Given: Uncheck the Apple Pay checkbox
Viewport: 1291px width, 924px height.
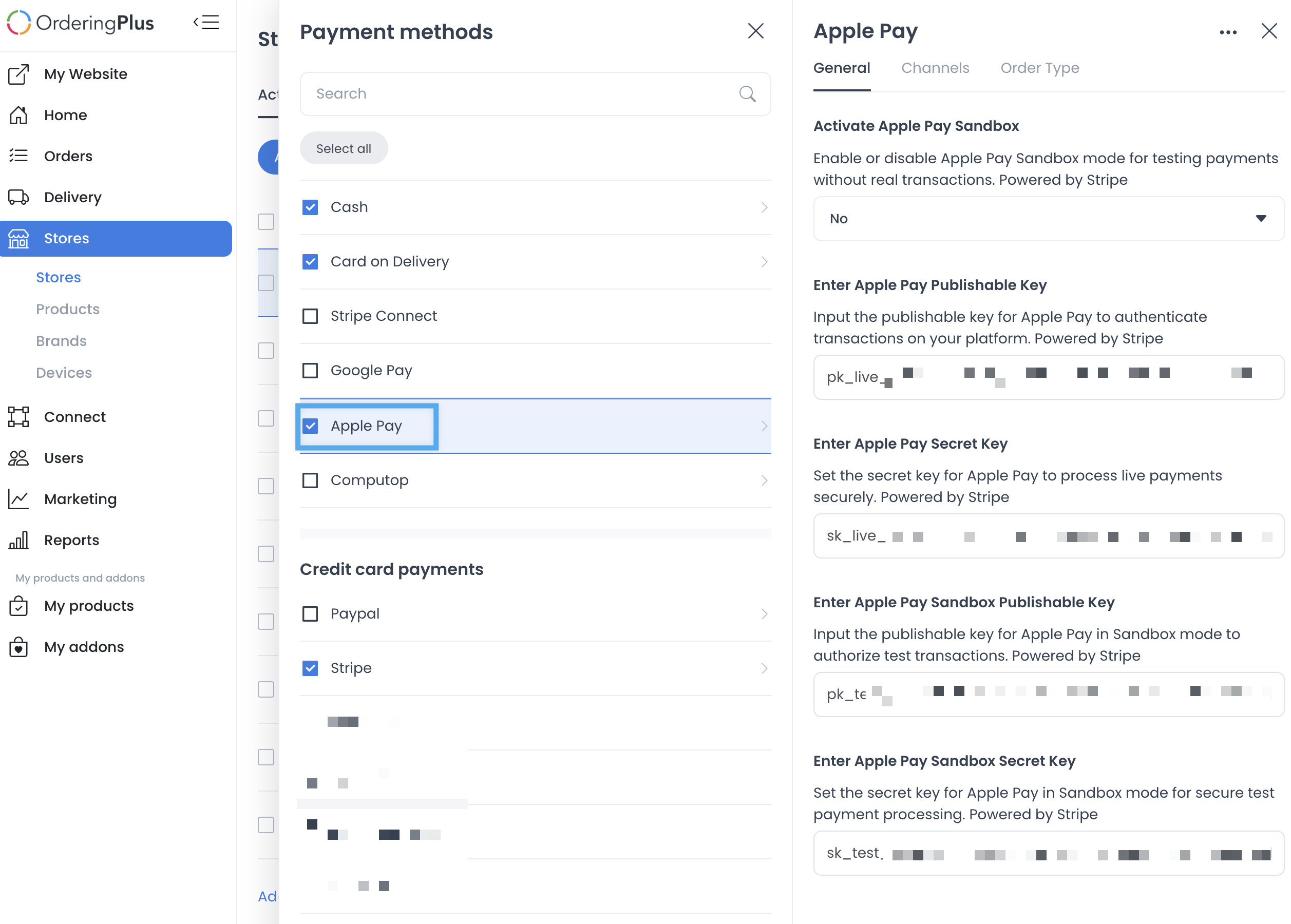Looking at the screenshot, I should pyautogui.click(x=310, y=426).
